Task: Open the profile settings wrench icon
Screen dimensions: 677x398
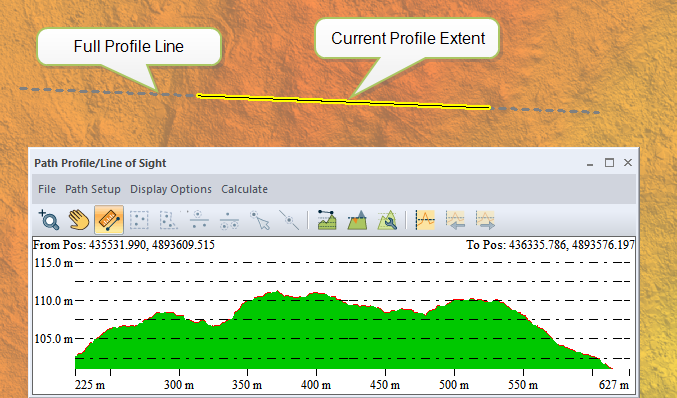Action: 387,220
